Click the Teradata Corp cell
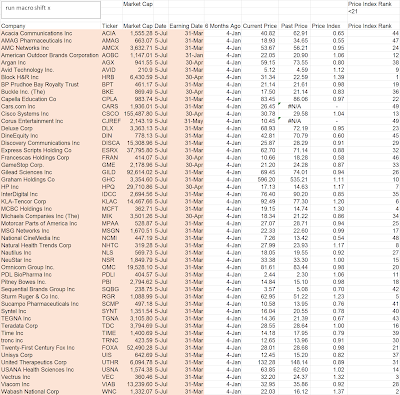This screenshot has height=395, width=400. pyautogui.click(x=51, y=326)
